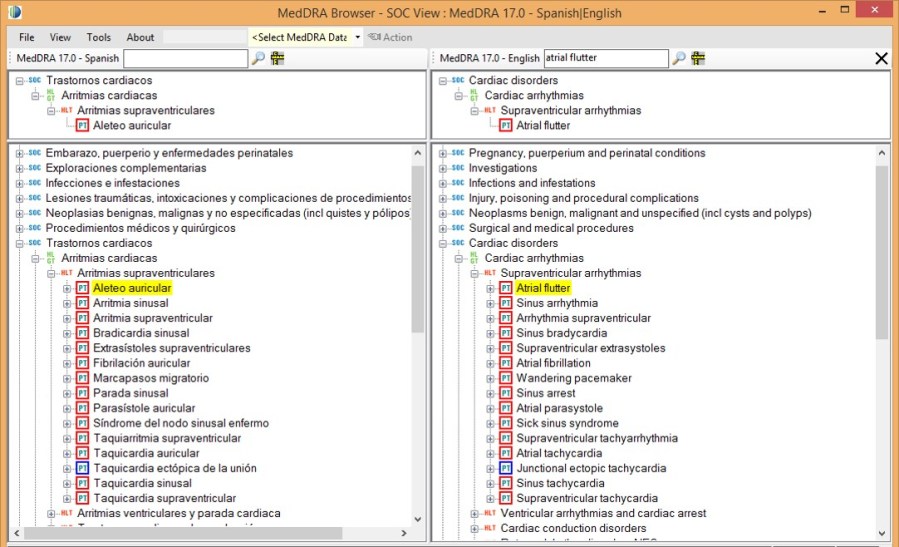The height and width of the screenshot is (547, 899).
Task: Expand the Sinus bradycardia term
Action: tap(490, 333)
